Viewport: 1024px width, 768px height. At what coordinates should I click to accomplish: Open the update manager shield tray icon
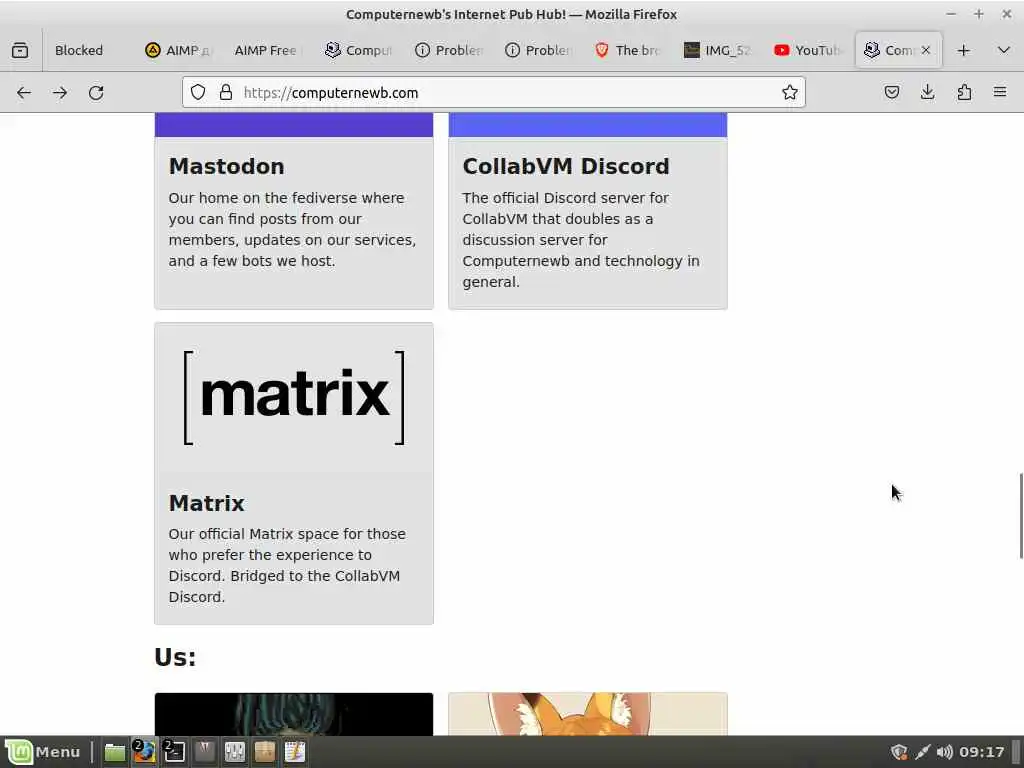(x=899, y=752)
